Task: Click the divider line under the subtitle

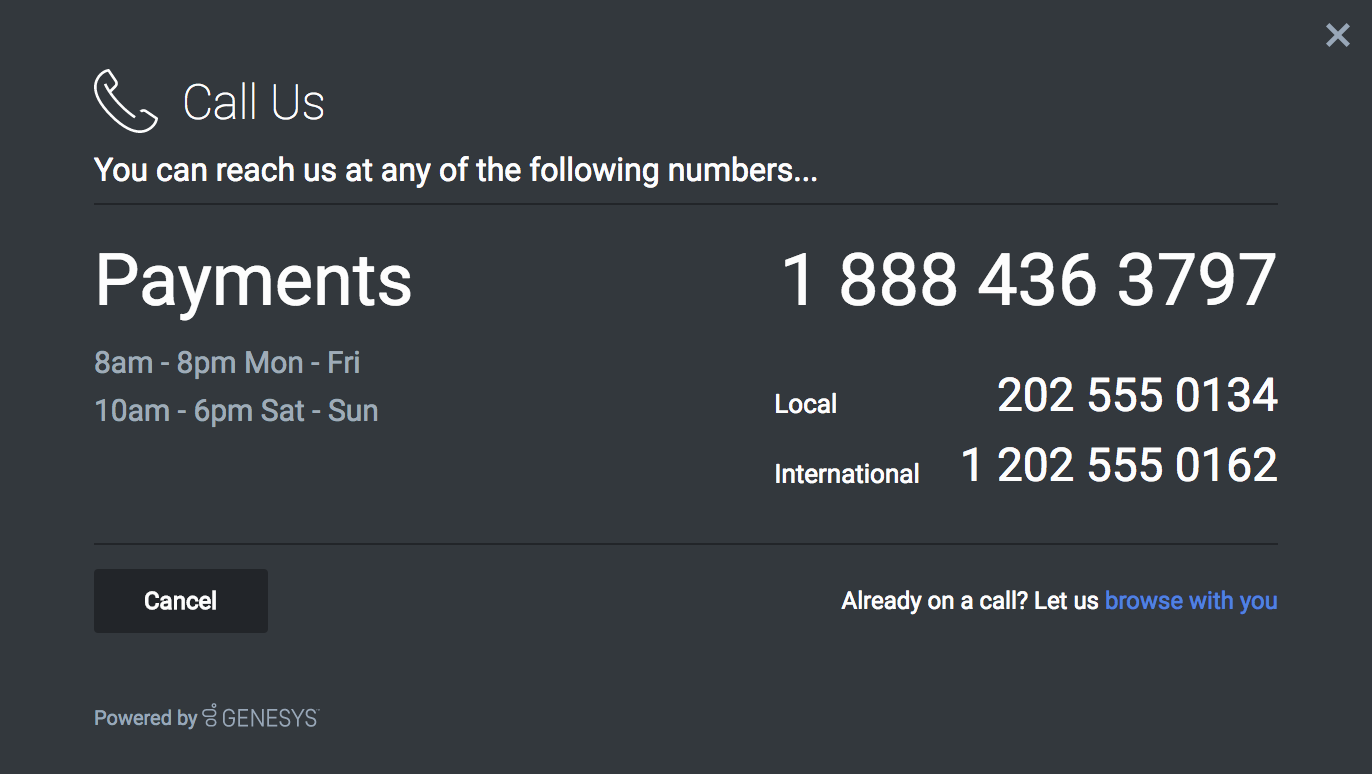Action: [x=686, y=204]
